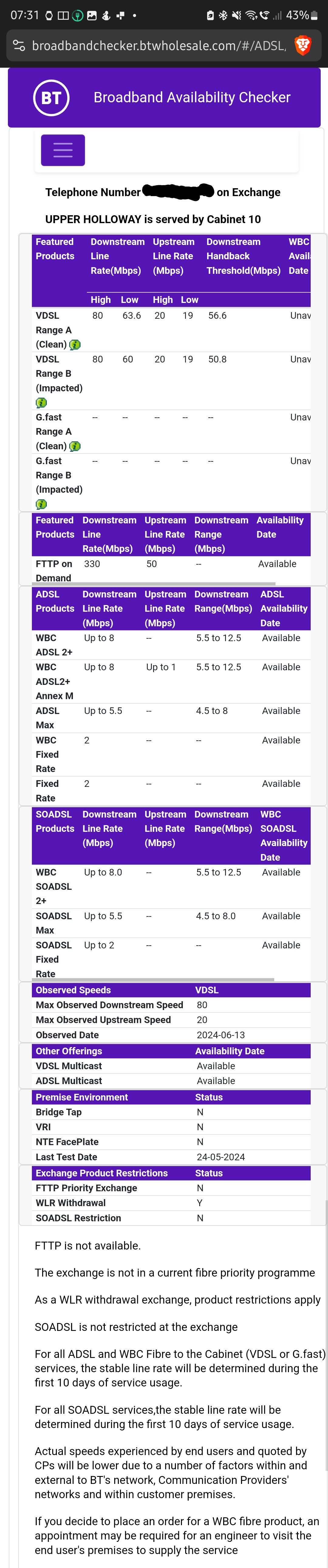This screenshot has width=328, height=1568.
Task: Tap the WBC ADSL2+ Annex M row
Action: tap(170, 681)
